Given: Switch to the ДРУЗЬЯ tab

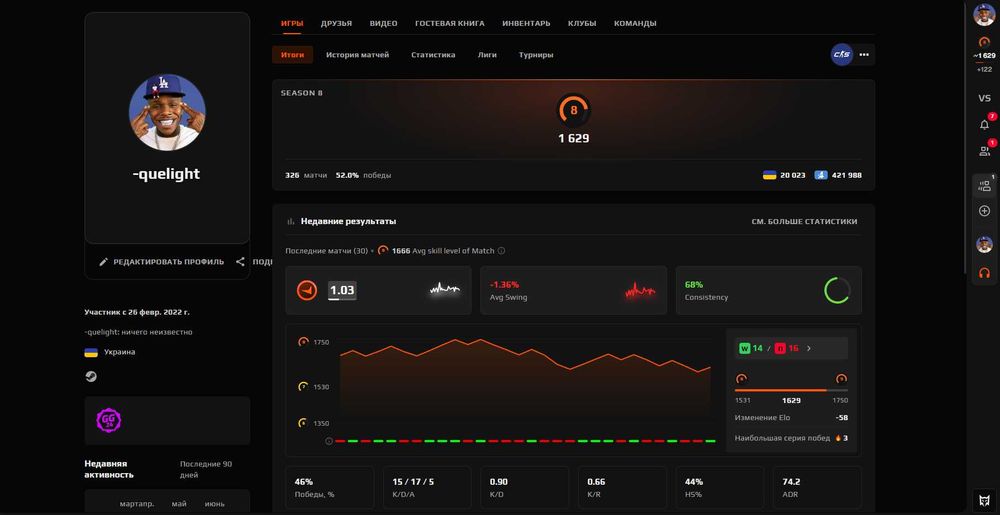Looking at the screenshot, I should [336, 24].
